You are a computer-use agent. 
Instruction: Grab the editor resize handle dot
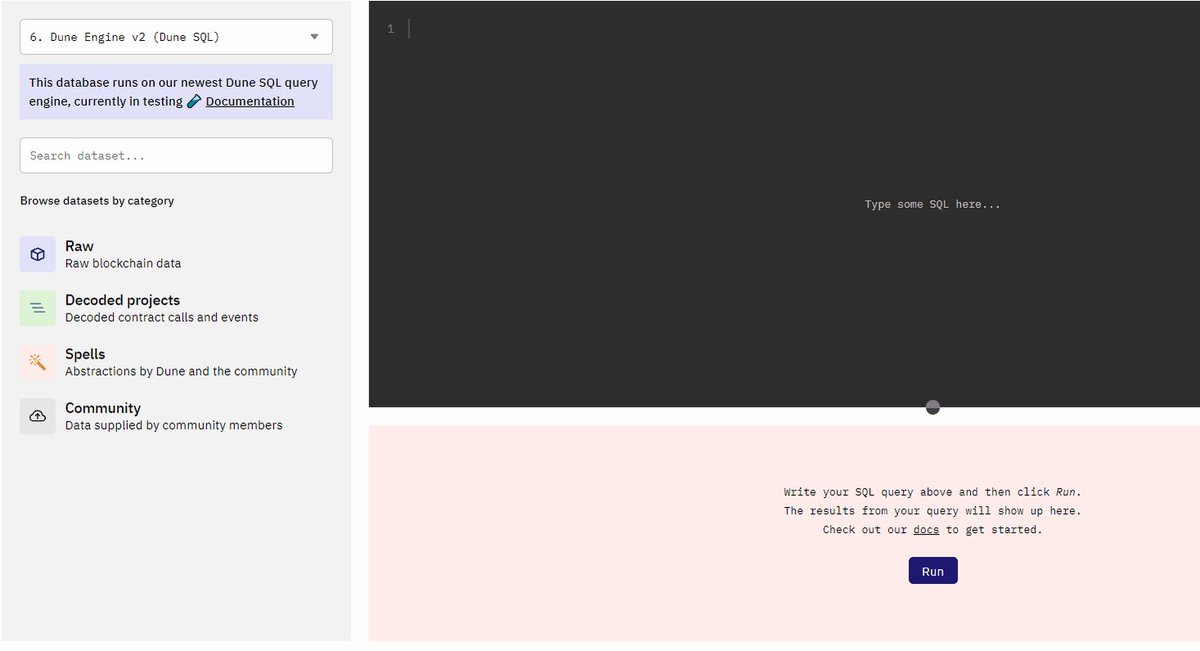933,407
